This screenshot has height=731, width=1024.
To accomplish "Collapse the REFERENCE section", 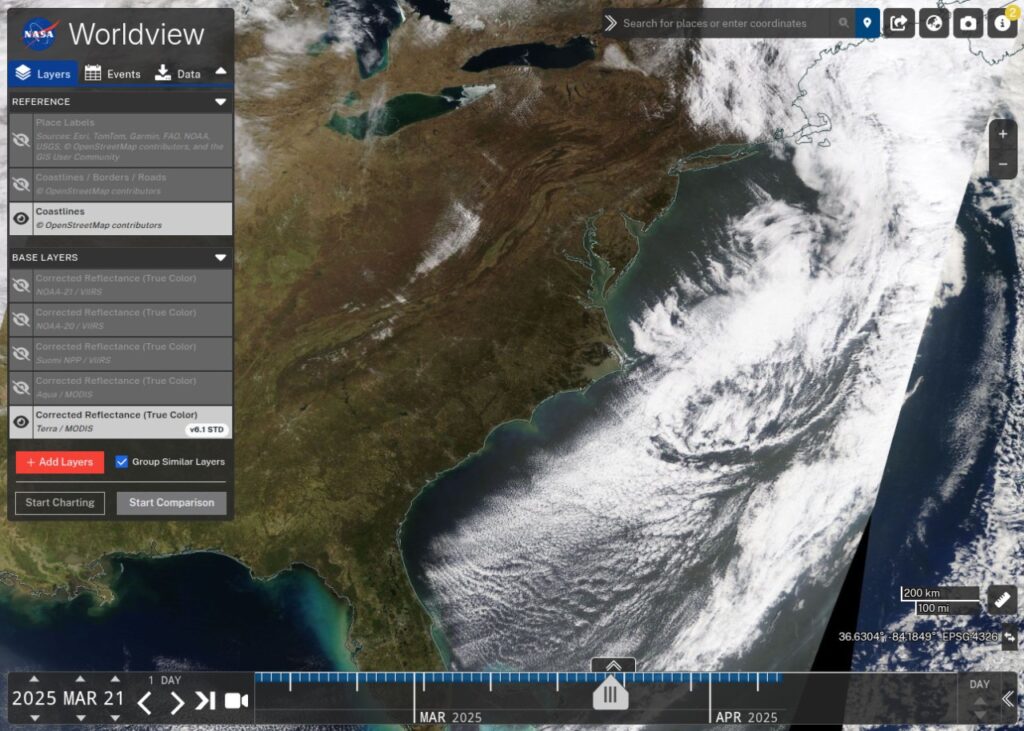I will (x=222, y=101).
